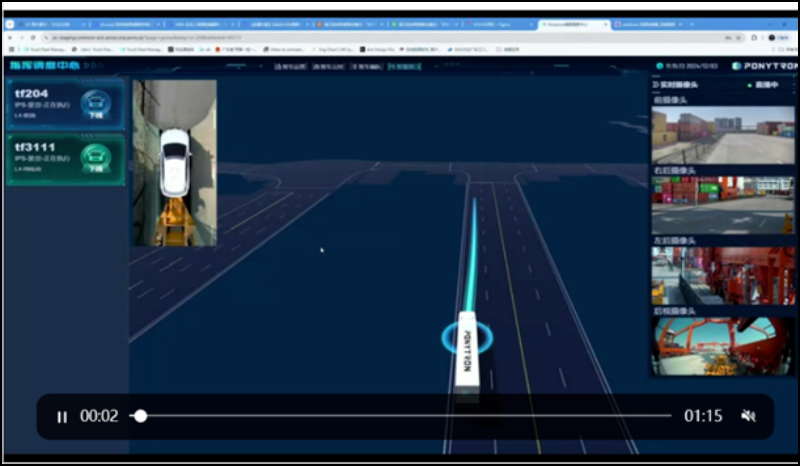This screenshot has height=466, width=800.
Task: Click the browser back arrow
Action: pos(11,36)
